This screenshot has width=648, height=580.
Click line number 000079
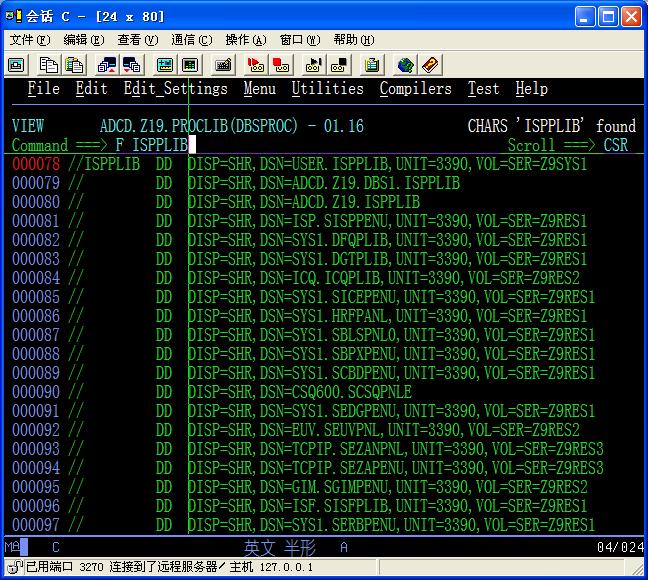(x=36, y=183)
